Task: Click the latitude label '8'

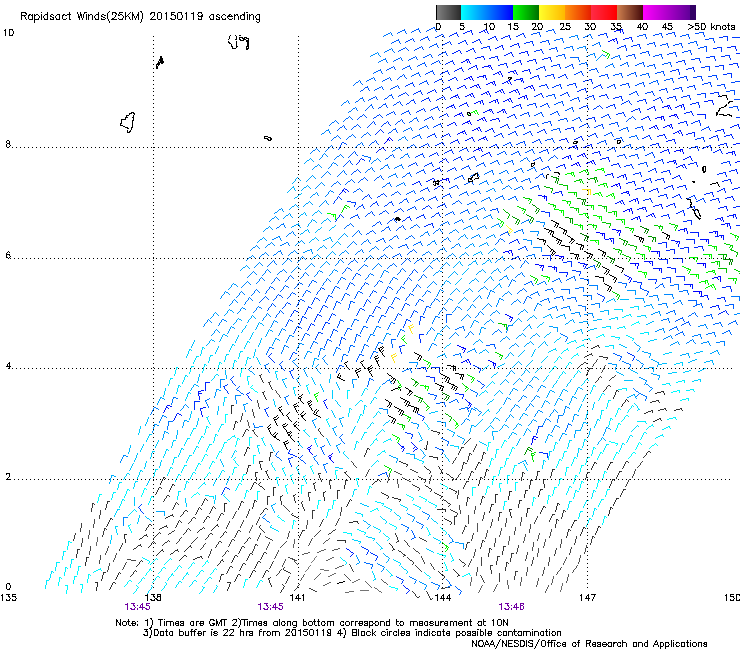Action: click(x=8, y=144)
